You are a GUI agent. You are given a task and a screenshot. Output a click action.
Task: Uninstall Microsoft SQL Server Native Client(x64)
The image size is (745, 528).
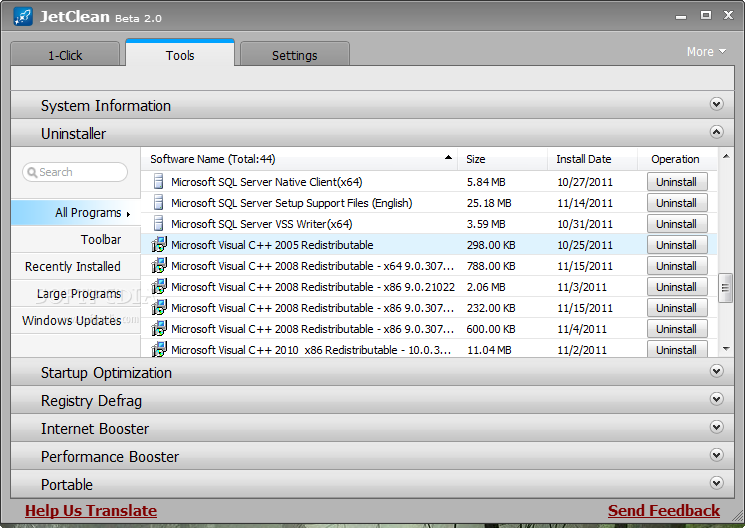pos(677,182)
